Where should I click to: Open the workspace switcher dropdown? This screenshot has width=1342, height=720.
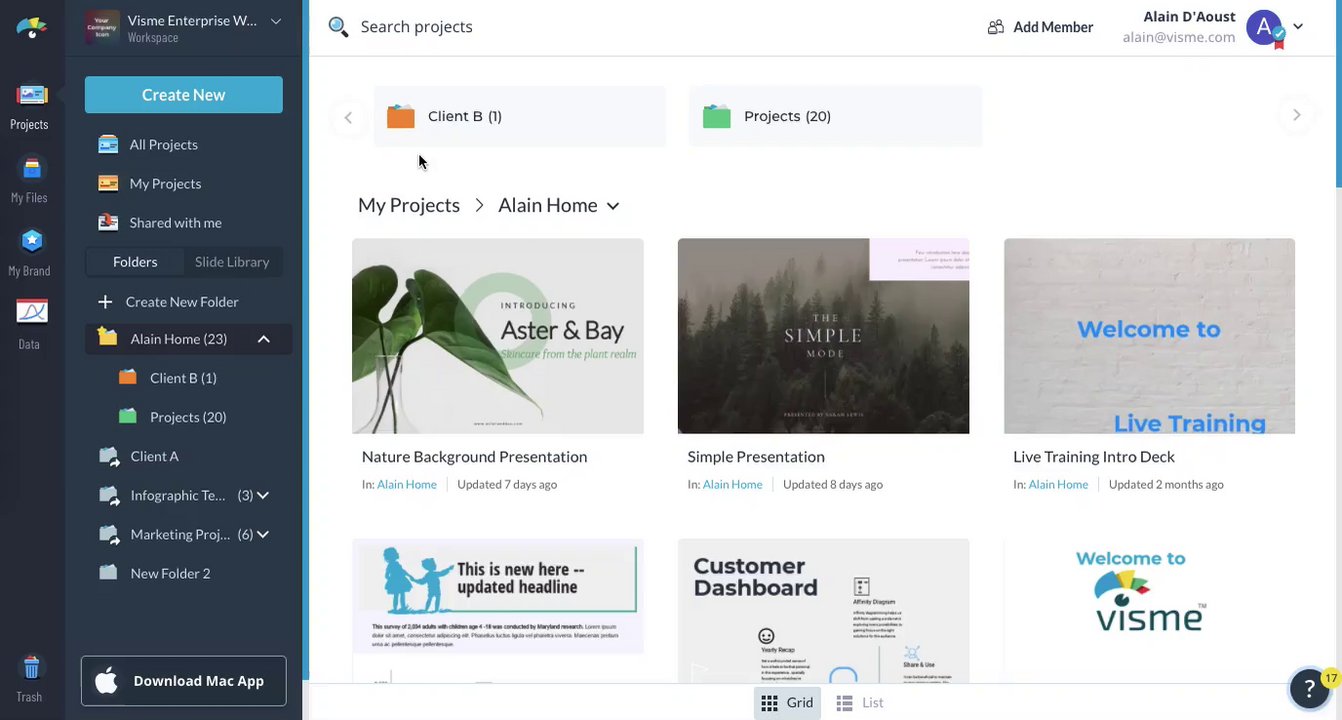[x=276, y=21]
